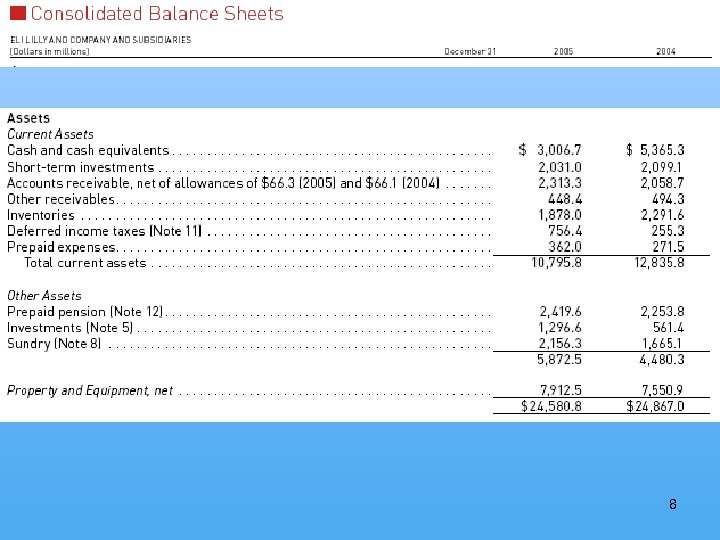Click the value '561.4'

click(x=669, y=327)
